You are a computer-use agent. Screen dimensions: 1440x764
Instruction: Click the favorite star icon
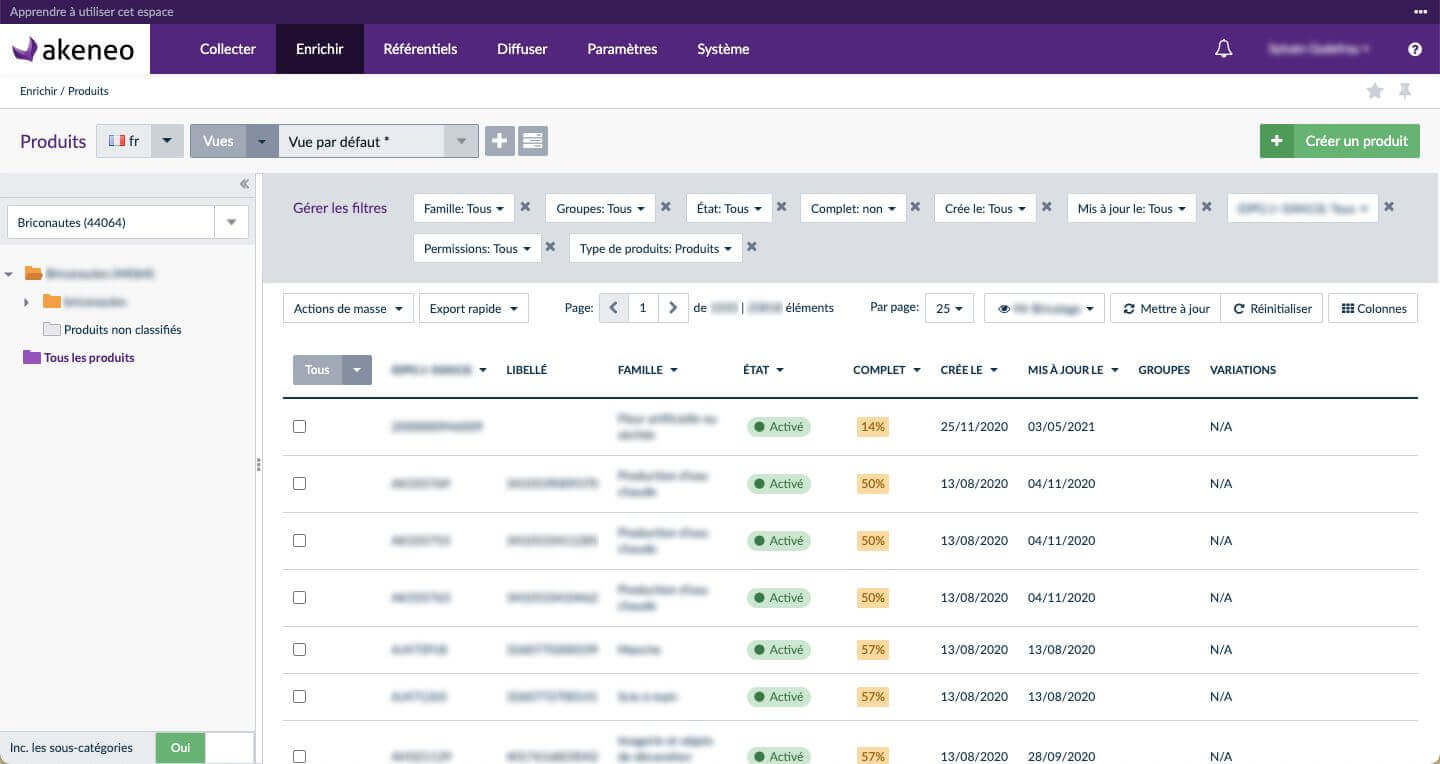click(1375, 91)
